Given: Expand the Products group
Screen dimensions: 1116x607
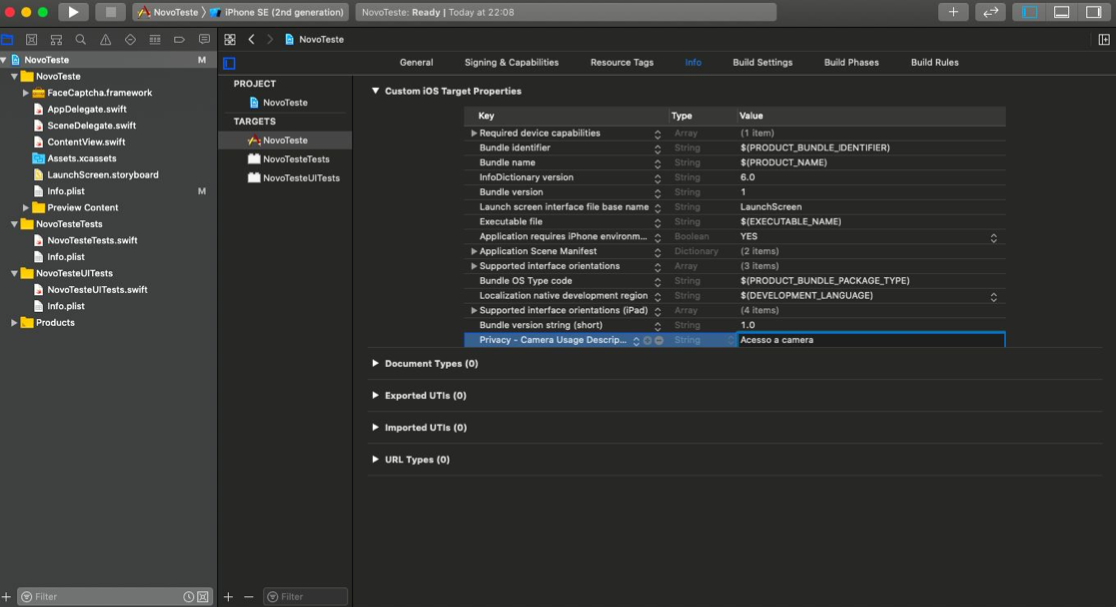Looking at the screenshot, I should [x=14, y=323].
